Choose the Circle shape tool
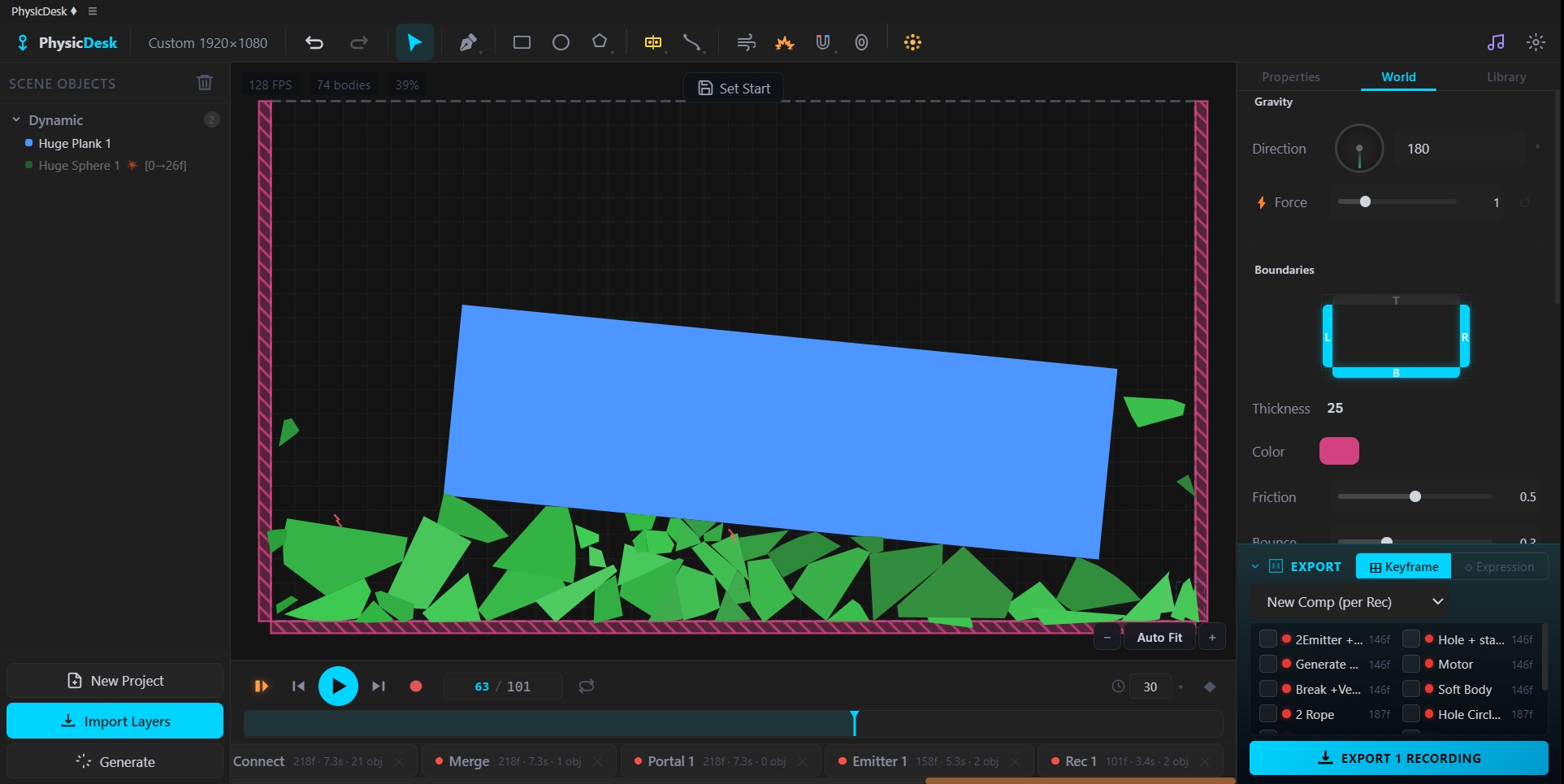The width and height of the screenshot is (1564, 784). pos(561,42)
